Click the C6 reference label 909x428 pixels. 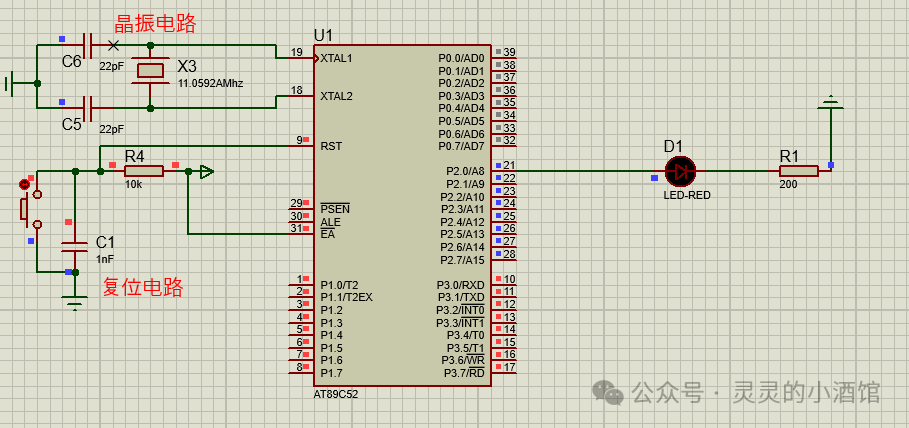pyautogui.click(x=72, y=61)
